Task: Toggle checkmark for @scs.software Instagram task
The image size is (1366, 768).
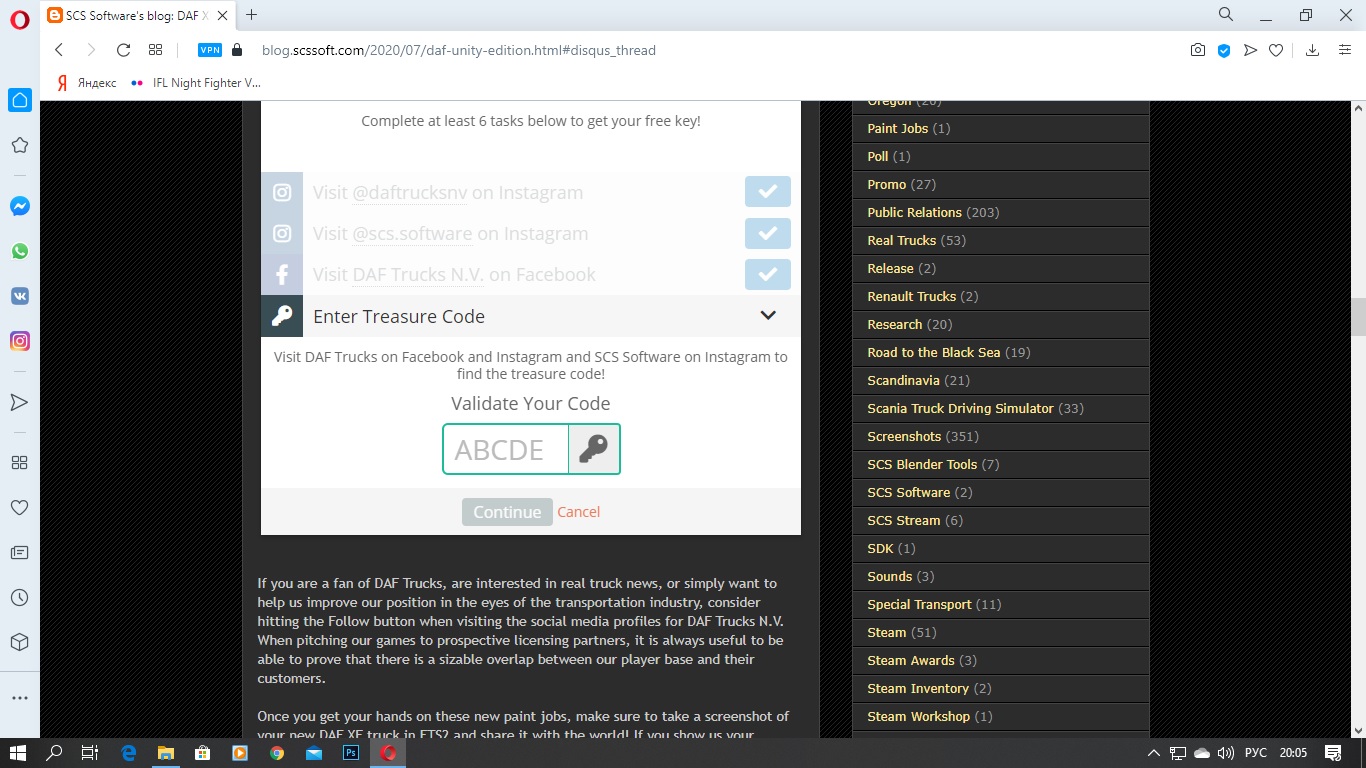Action: [767, 233]
